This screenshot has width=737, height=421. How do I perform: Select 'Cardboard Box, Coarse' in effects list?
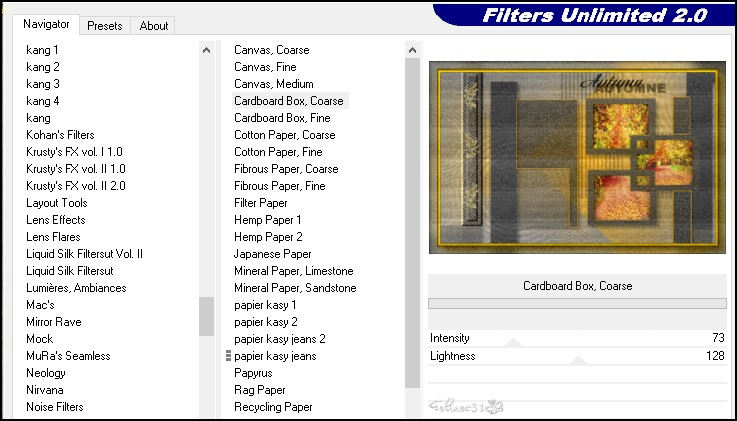pyautogui.click(x=289, y=101)
